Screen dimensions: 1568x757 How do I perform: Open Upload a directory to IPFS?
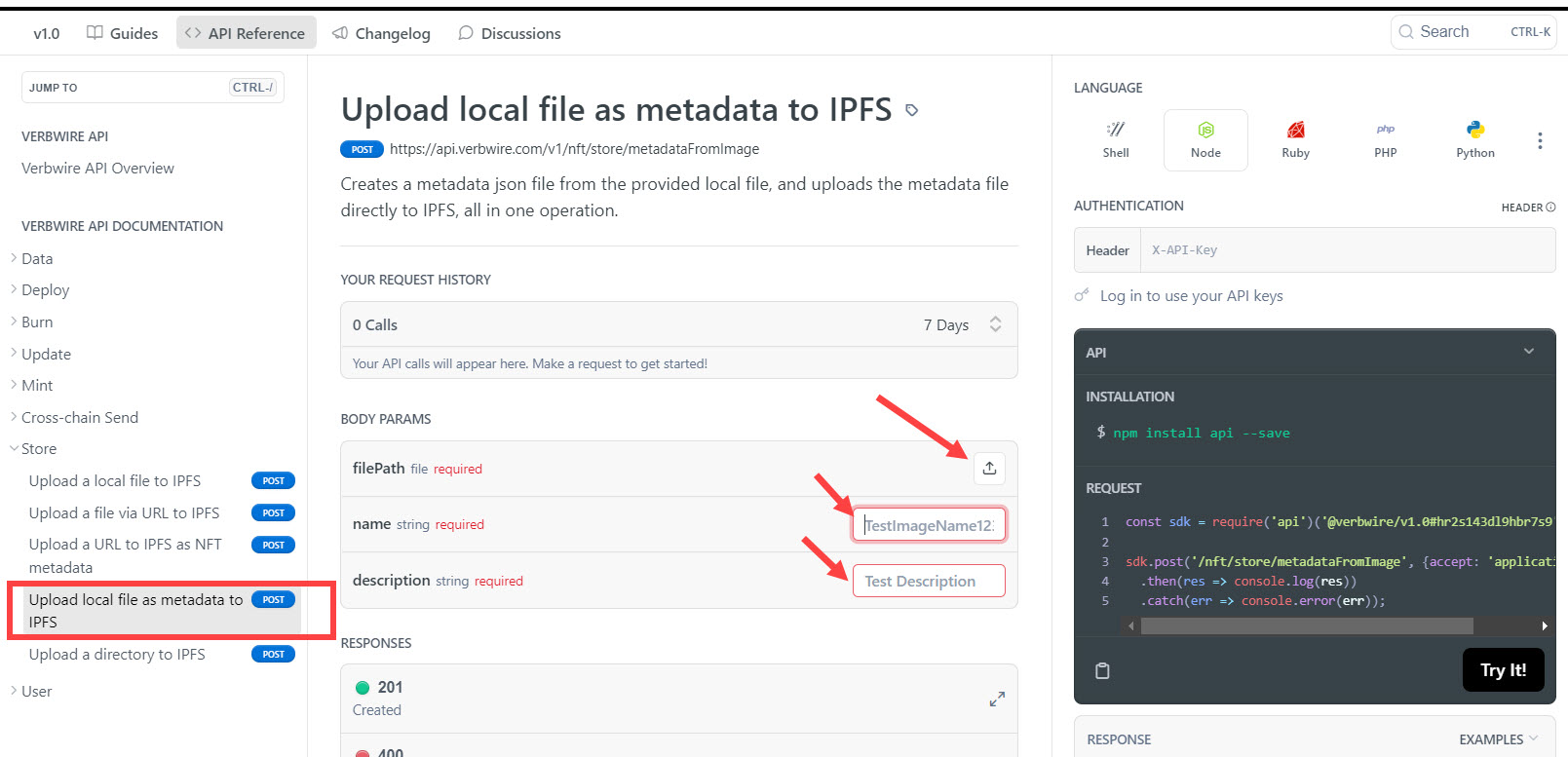tap(116, 655)
